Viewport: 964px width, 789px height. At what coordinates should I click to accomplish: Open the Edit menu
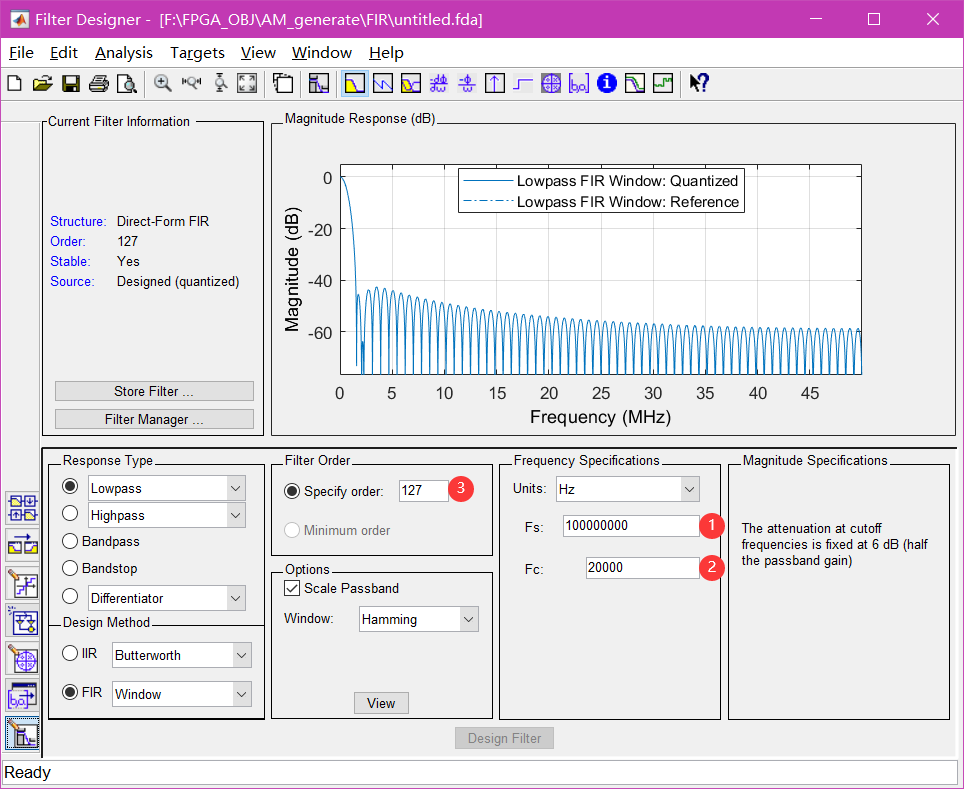coord(64,53)
